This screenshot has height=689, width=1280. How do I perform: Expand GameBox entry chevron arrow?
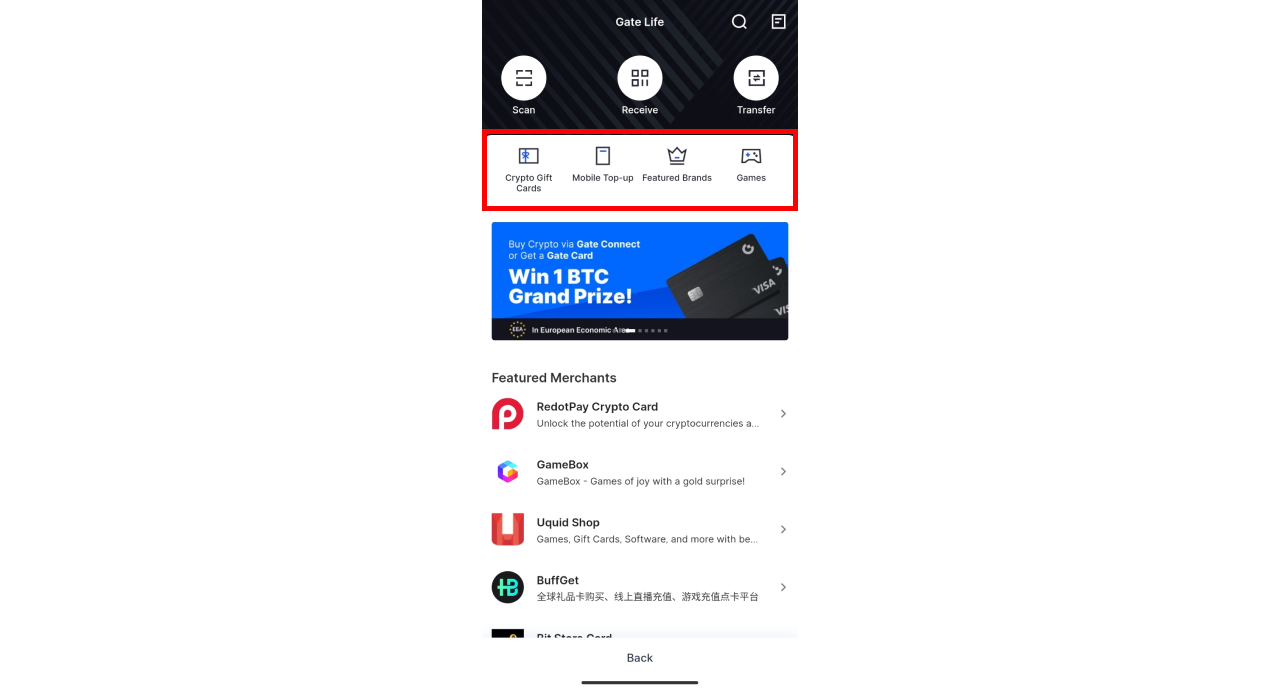click(783, 472)
